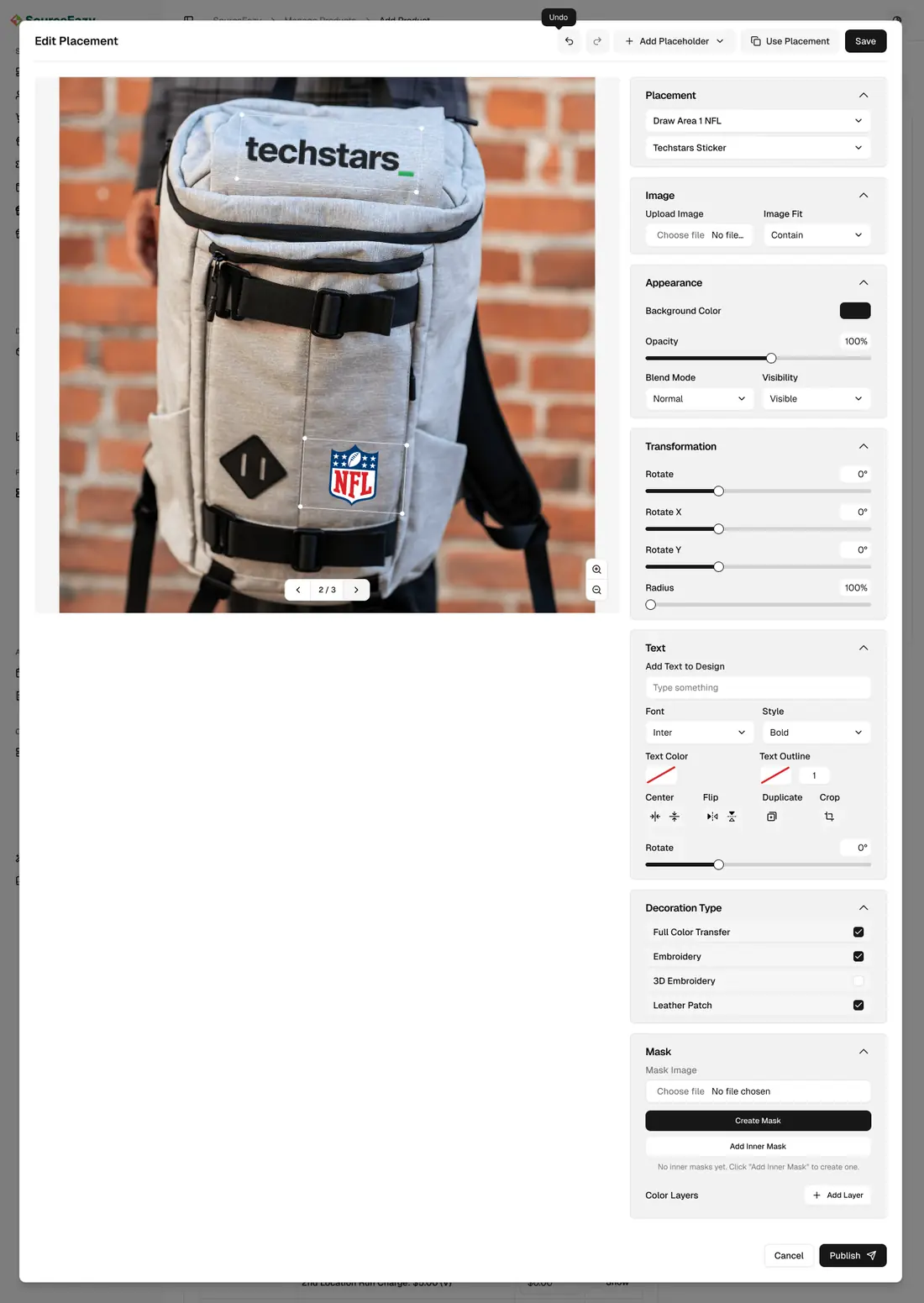Click the Radius 100% value field

pos(855,588)
